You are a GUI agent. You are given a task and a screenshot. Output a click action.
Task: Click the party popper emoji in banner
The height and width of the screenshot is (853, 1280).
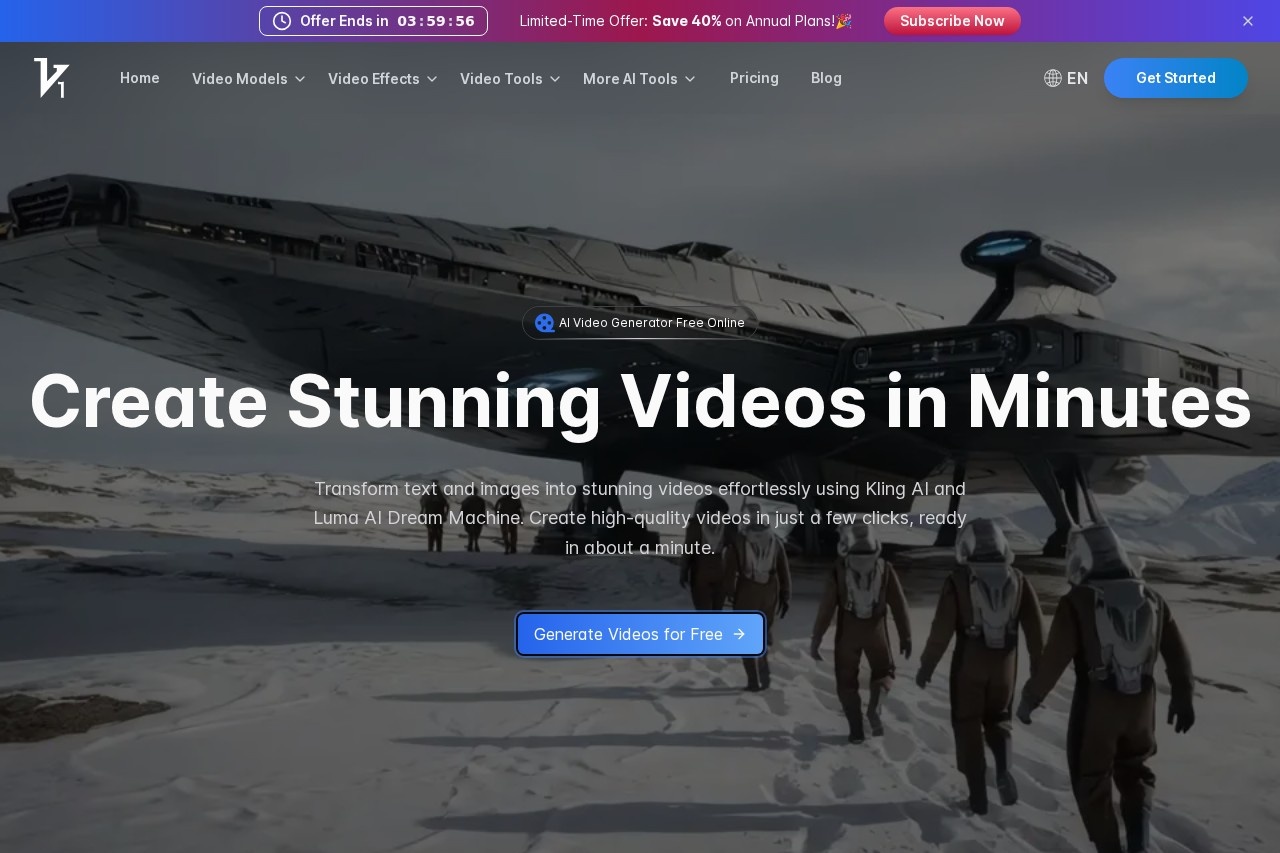[844, 21]
